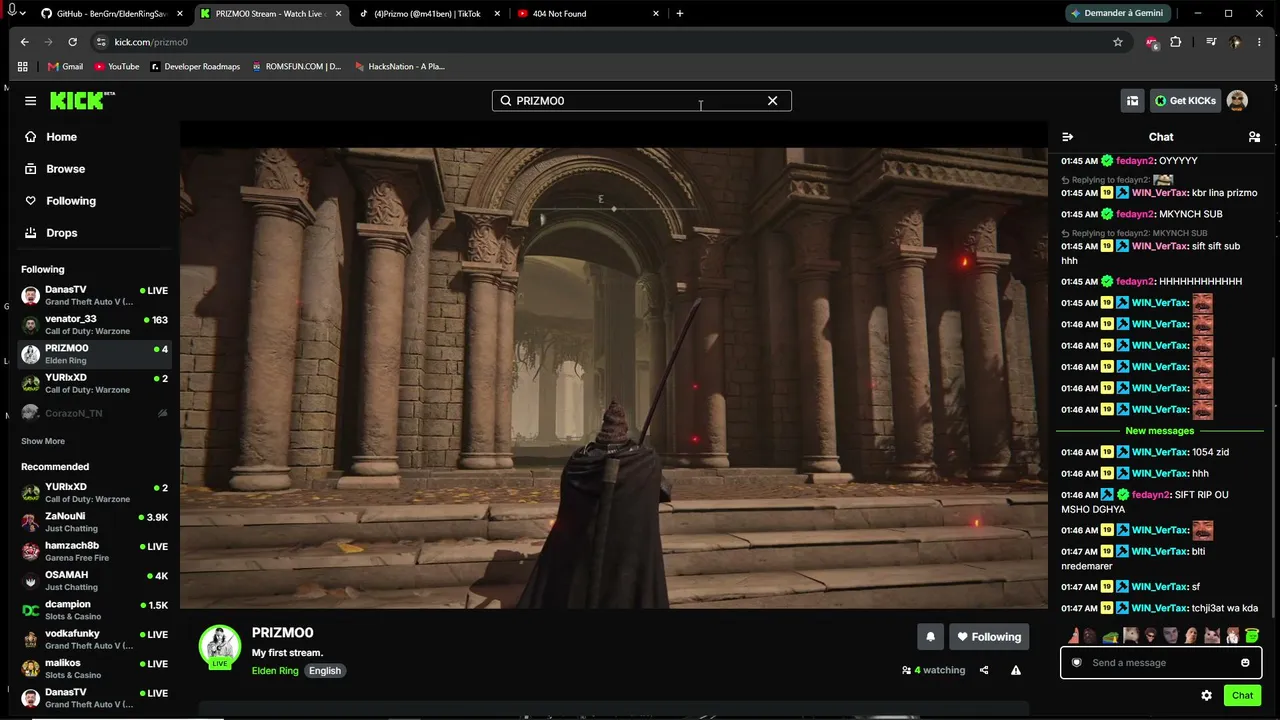Open ZaNouNi recommended channel
This screenshot has height=720, width=1280.
click(95, 522)
